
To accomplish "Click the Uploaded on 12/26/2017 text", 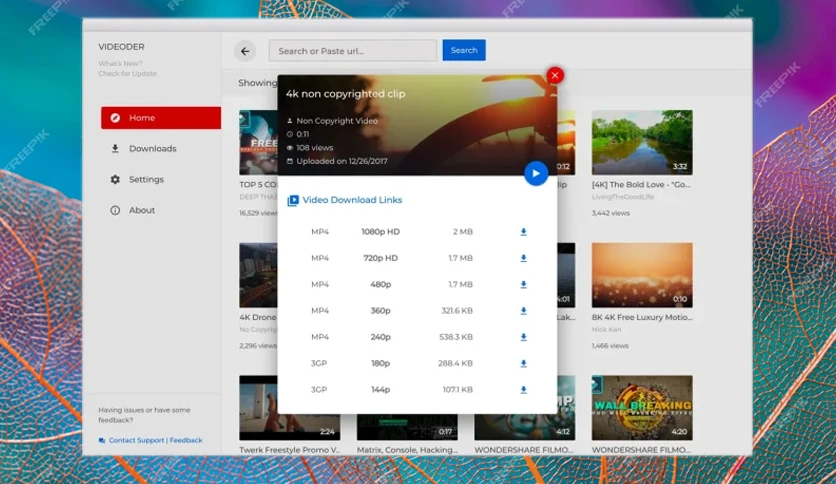I will (x=342, y=161).
